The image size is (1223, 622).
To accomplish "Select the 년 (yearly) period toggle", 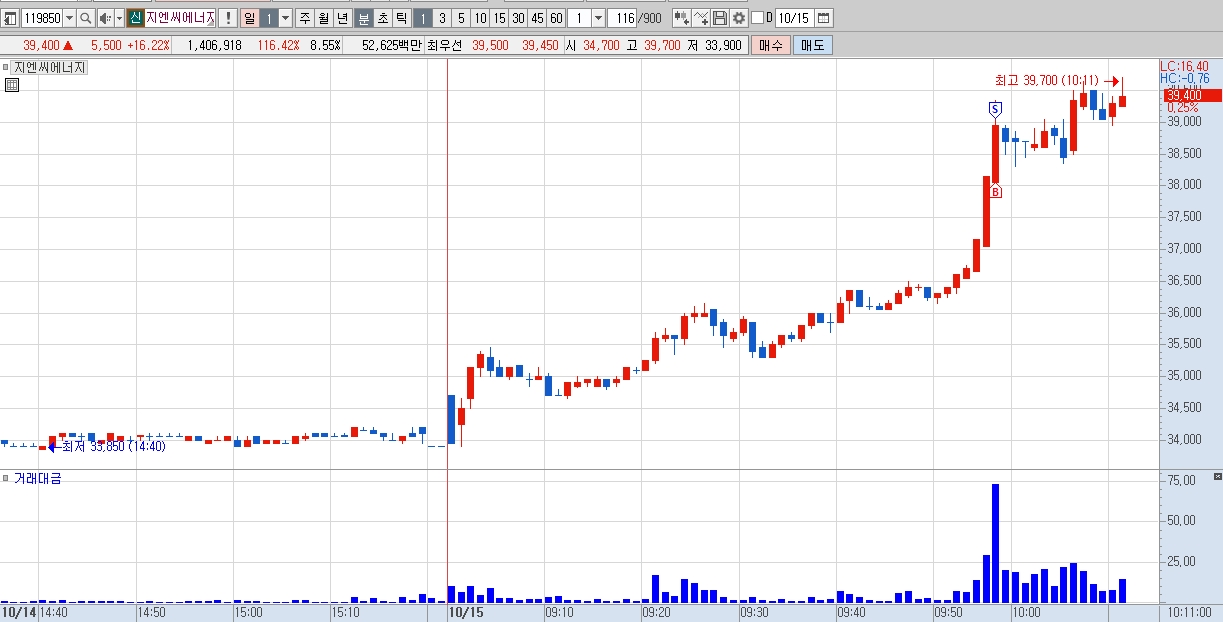I will click(342, 18).
